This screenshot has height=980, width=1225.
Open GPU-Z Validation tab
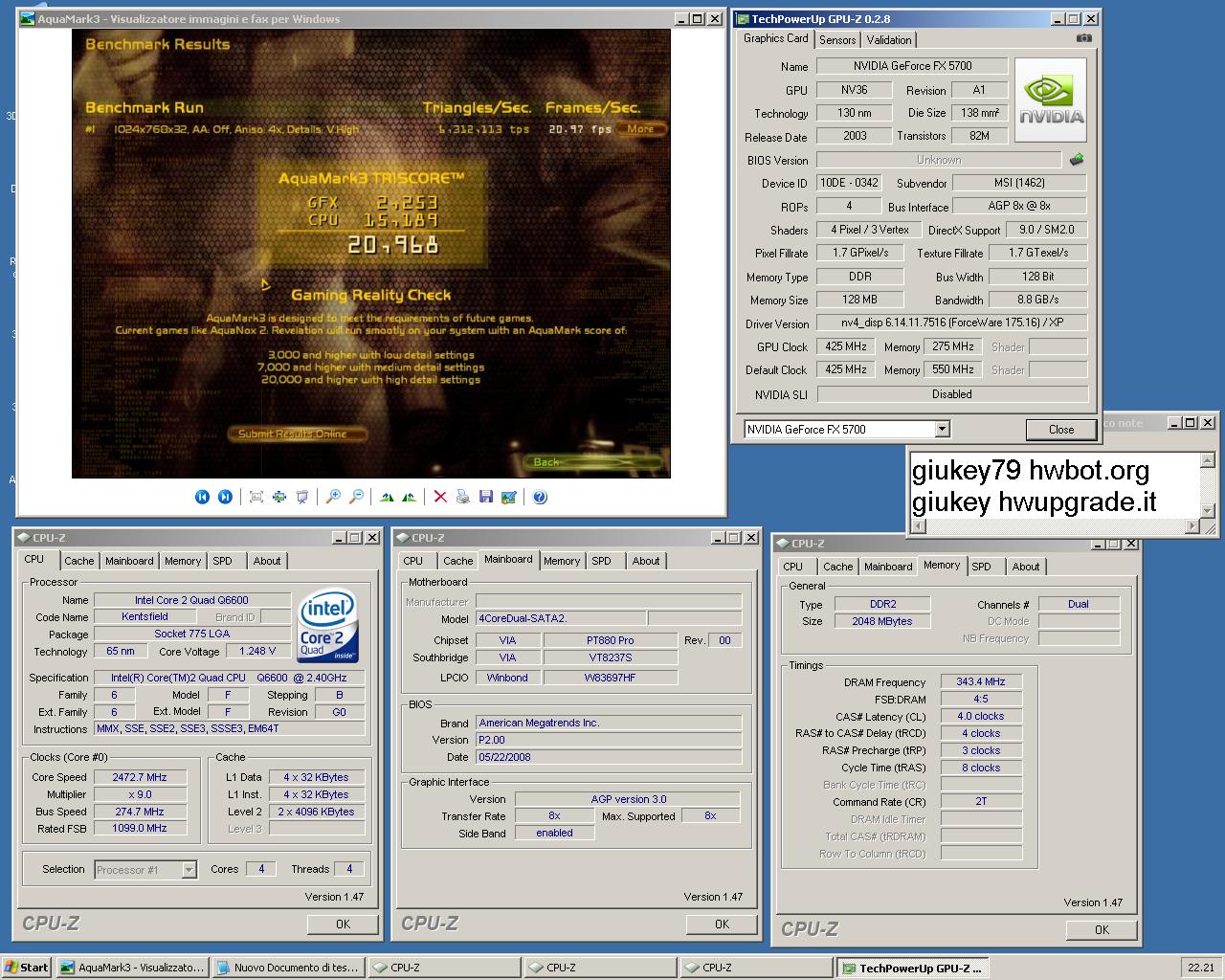[889, 40]
